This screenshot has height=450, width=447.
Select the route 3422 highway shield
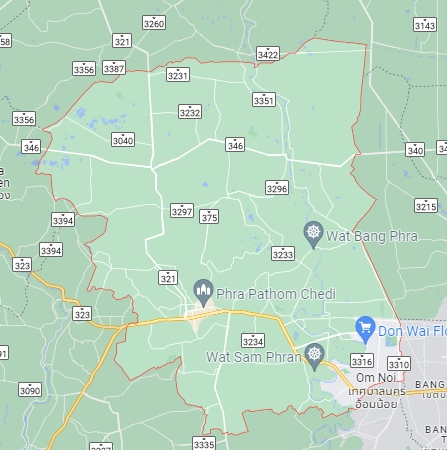coord(268,54)
